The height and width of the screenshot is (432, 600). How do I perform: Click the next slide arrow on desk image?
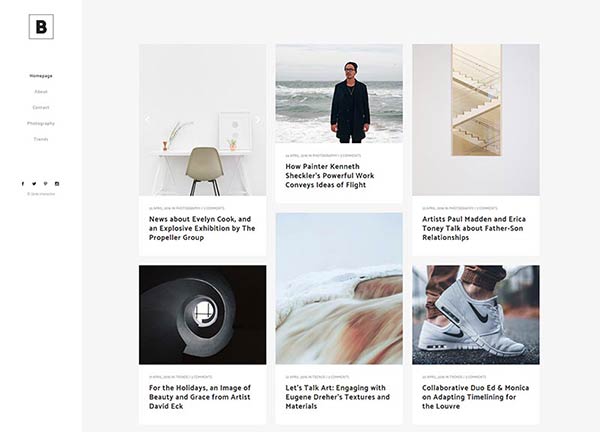click(x=258, y=119)
